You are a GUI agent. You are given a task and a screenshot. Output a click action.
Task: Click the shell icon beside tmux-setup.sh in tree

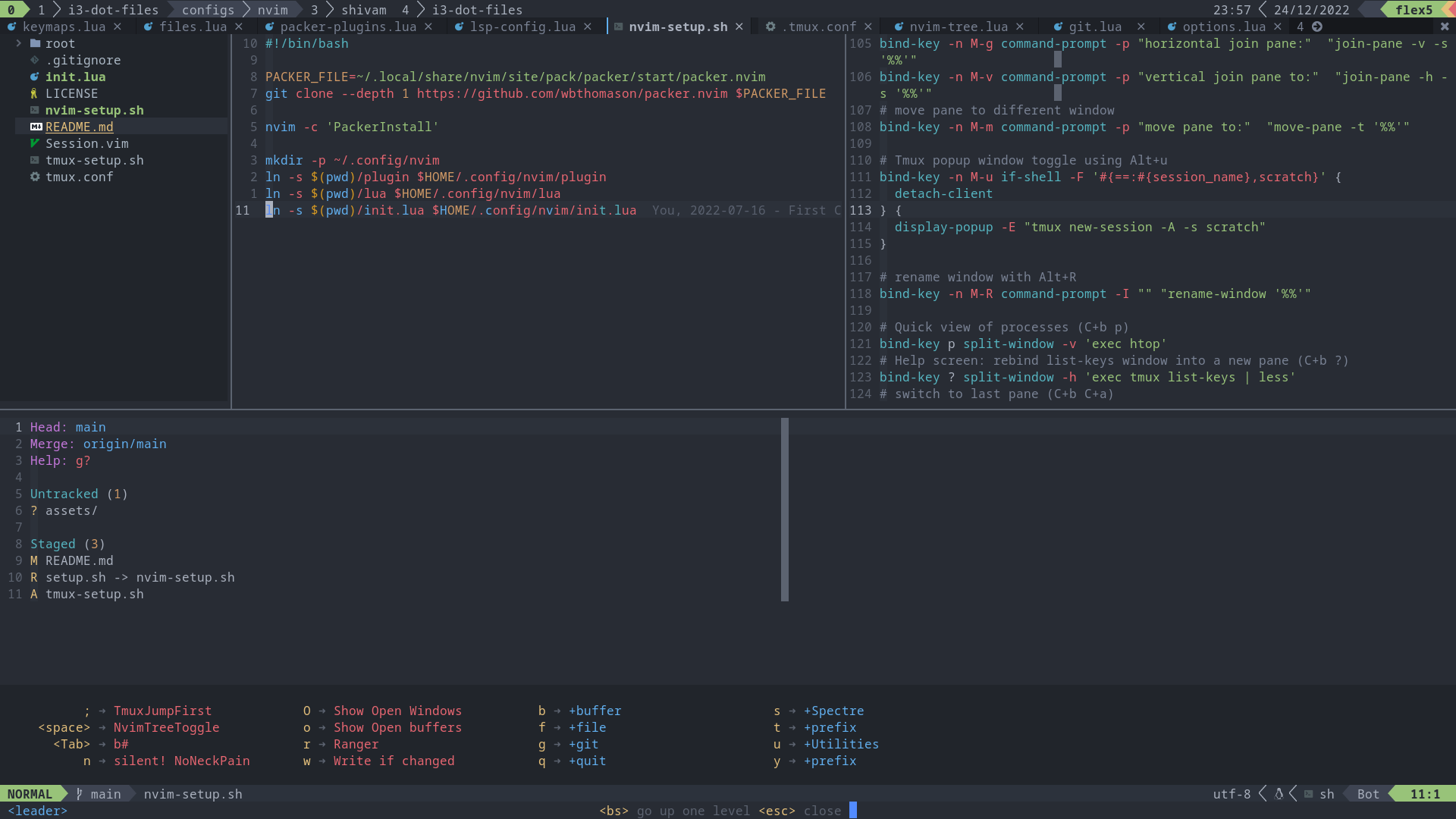click(x=35, y=160)
